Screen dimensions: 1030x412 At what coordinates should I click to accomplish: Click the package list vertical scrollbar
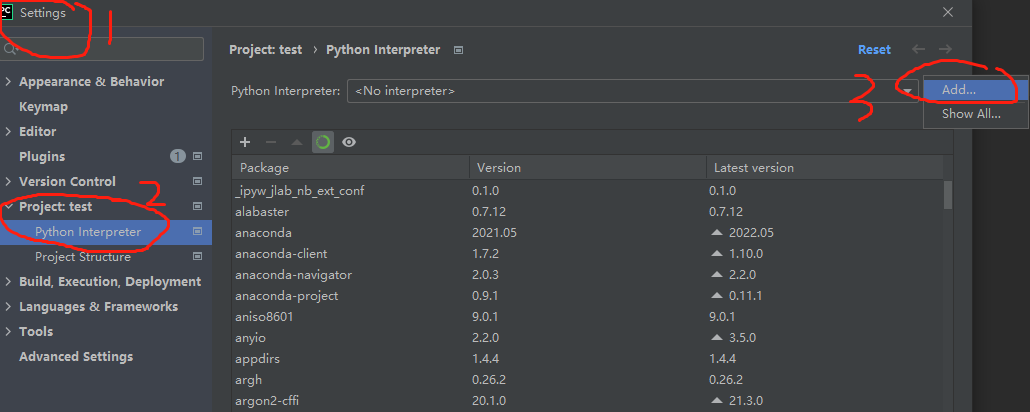click(947, 193)
